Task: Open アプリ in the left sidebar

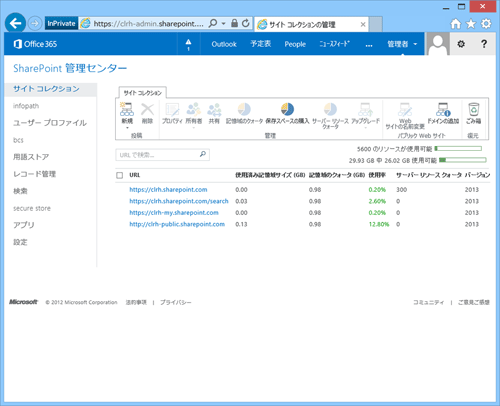Action: click(24, 225)
